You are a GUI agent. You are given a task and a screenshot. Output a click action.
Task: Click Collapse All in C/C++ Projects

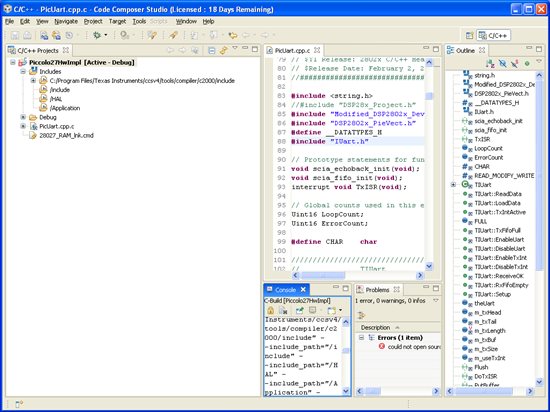pos(212,50)
